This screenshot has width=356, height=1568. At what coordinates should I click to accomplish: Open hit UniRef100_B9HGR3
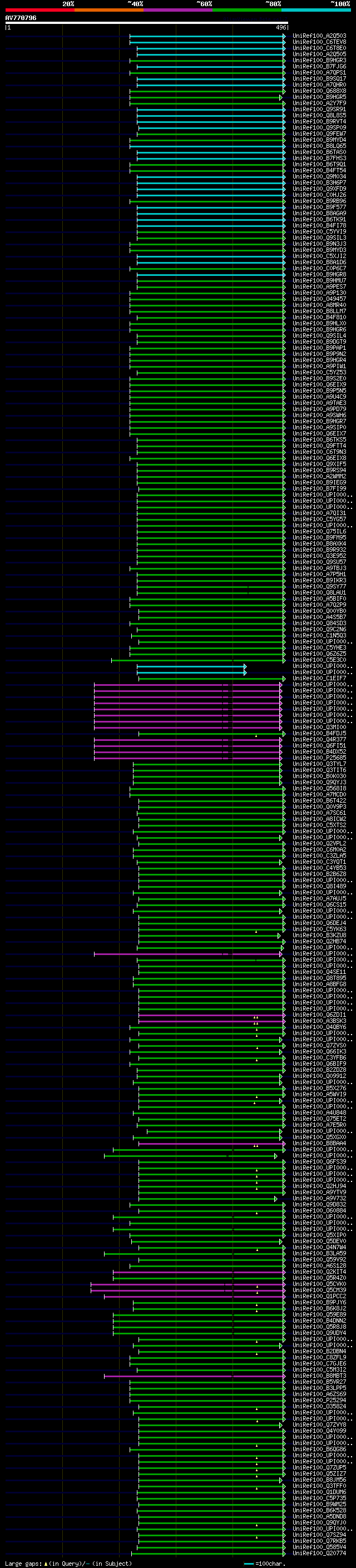[x=319, y=60]
